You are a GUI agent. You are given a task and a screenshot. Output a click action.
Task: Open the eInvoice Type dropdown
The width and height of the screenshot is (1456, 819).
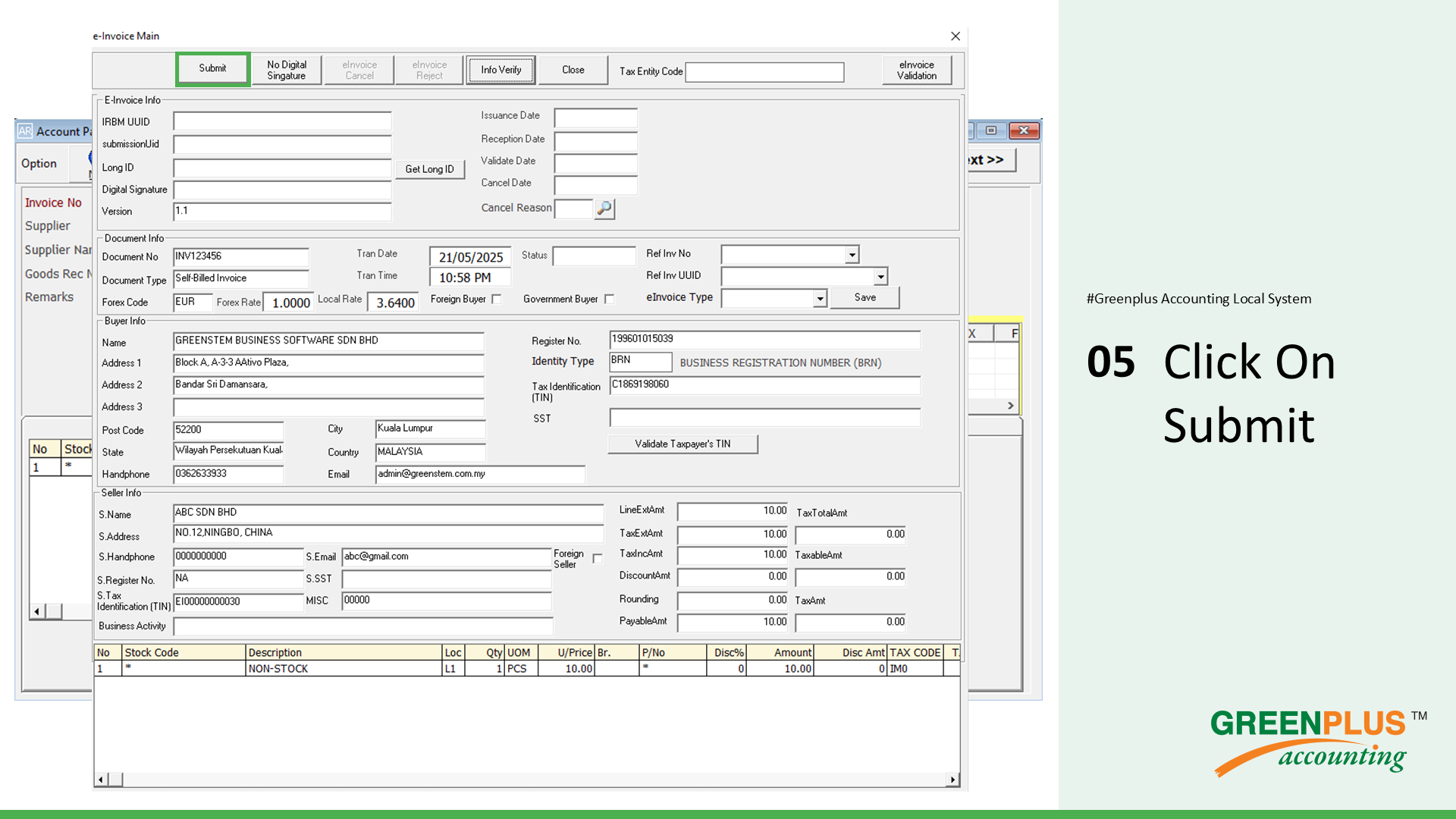click(x=820, y=299)
